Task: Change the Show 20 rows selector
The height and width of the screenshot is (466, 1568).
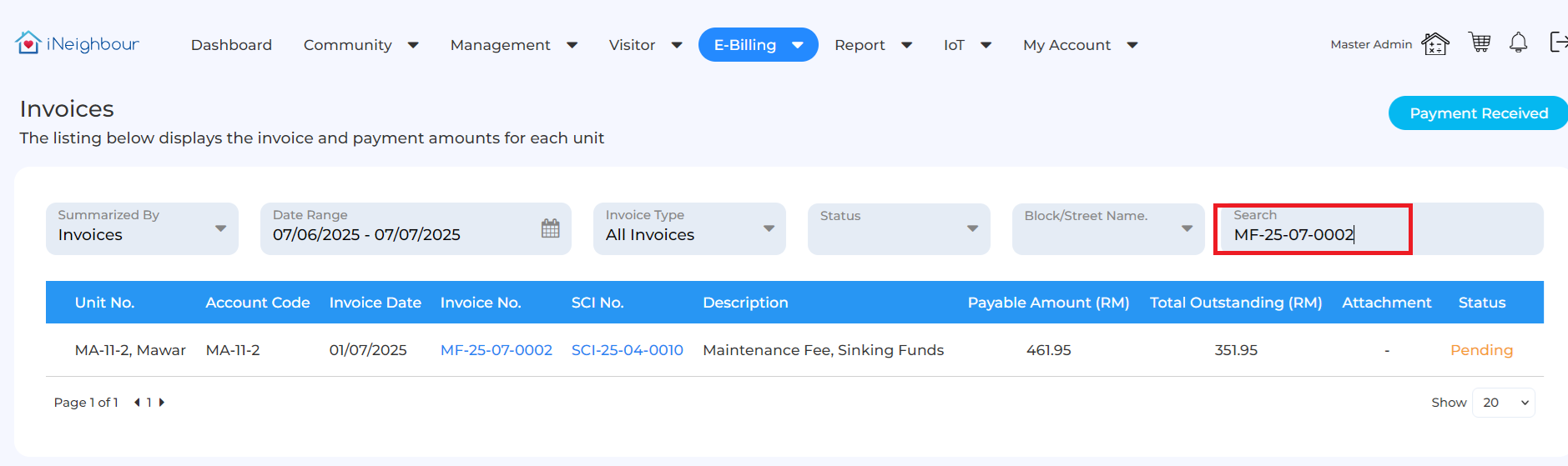Action: click(x=1504, y=403)
